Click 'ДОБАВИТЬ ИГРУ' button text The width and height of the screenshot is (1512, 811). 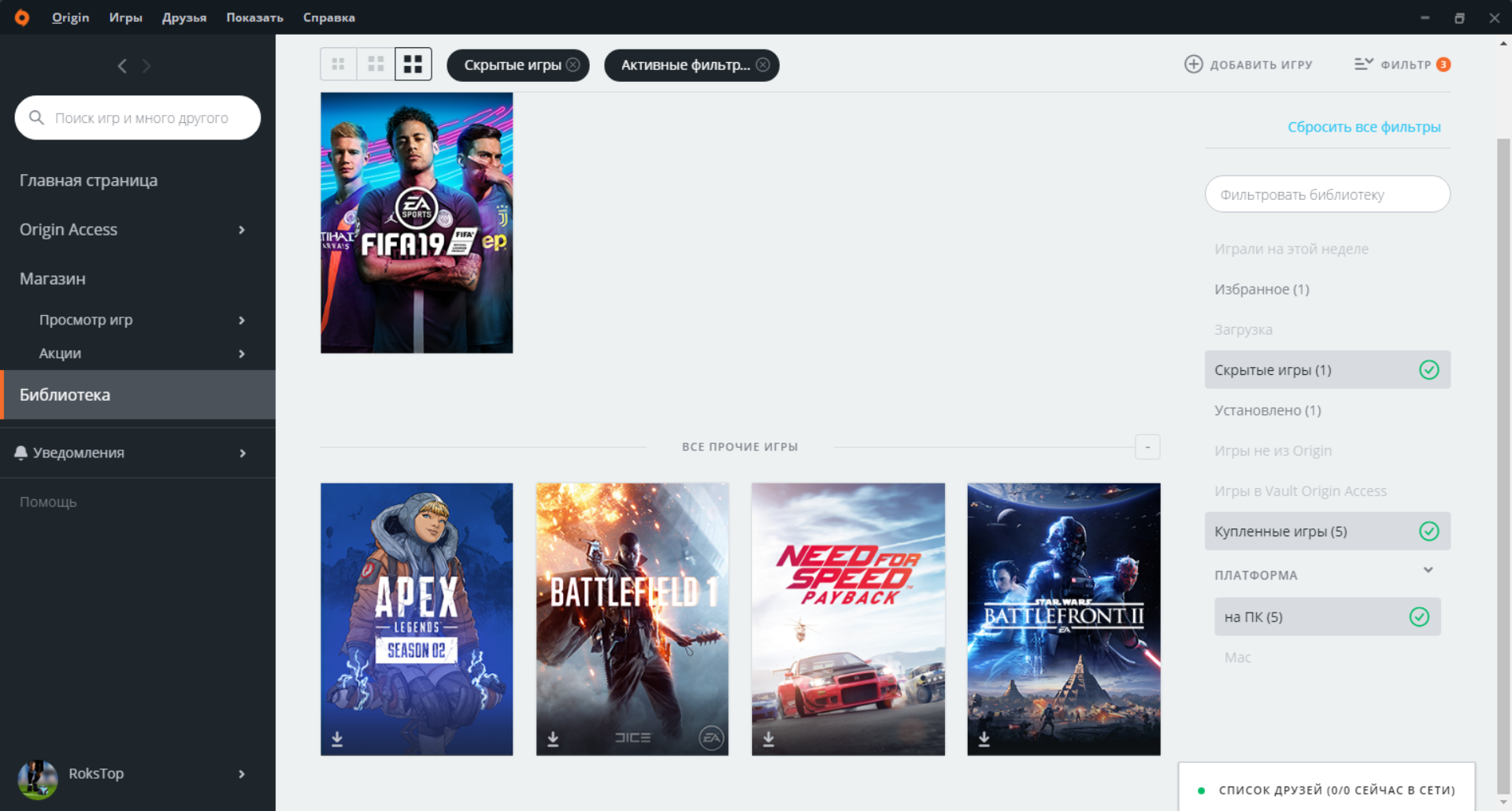pos(1261,65)
